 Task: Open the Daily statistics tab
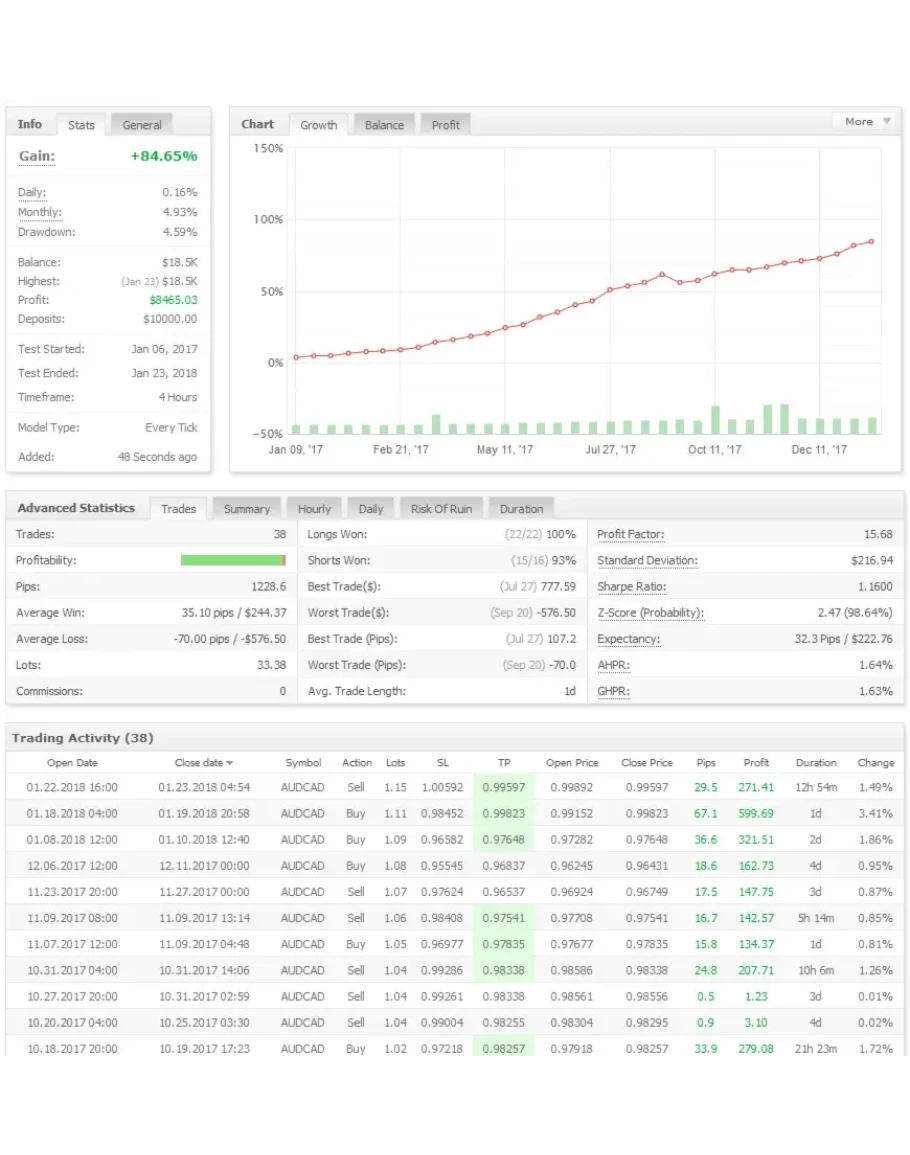371,509
